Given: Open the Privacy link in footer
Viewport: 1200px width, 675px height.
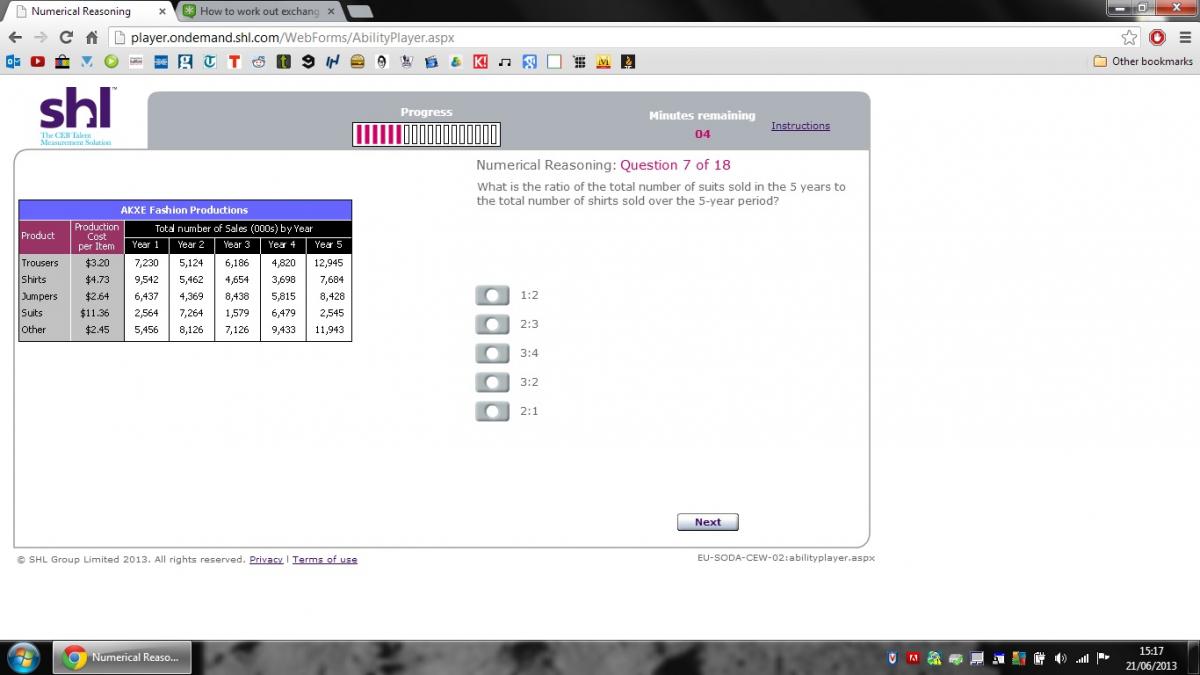Looking at the screenshot, I should pyautogui.click(x=266, y=560).
